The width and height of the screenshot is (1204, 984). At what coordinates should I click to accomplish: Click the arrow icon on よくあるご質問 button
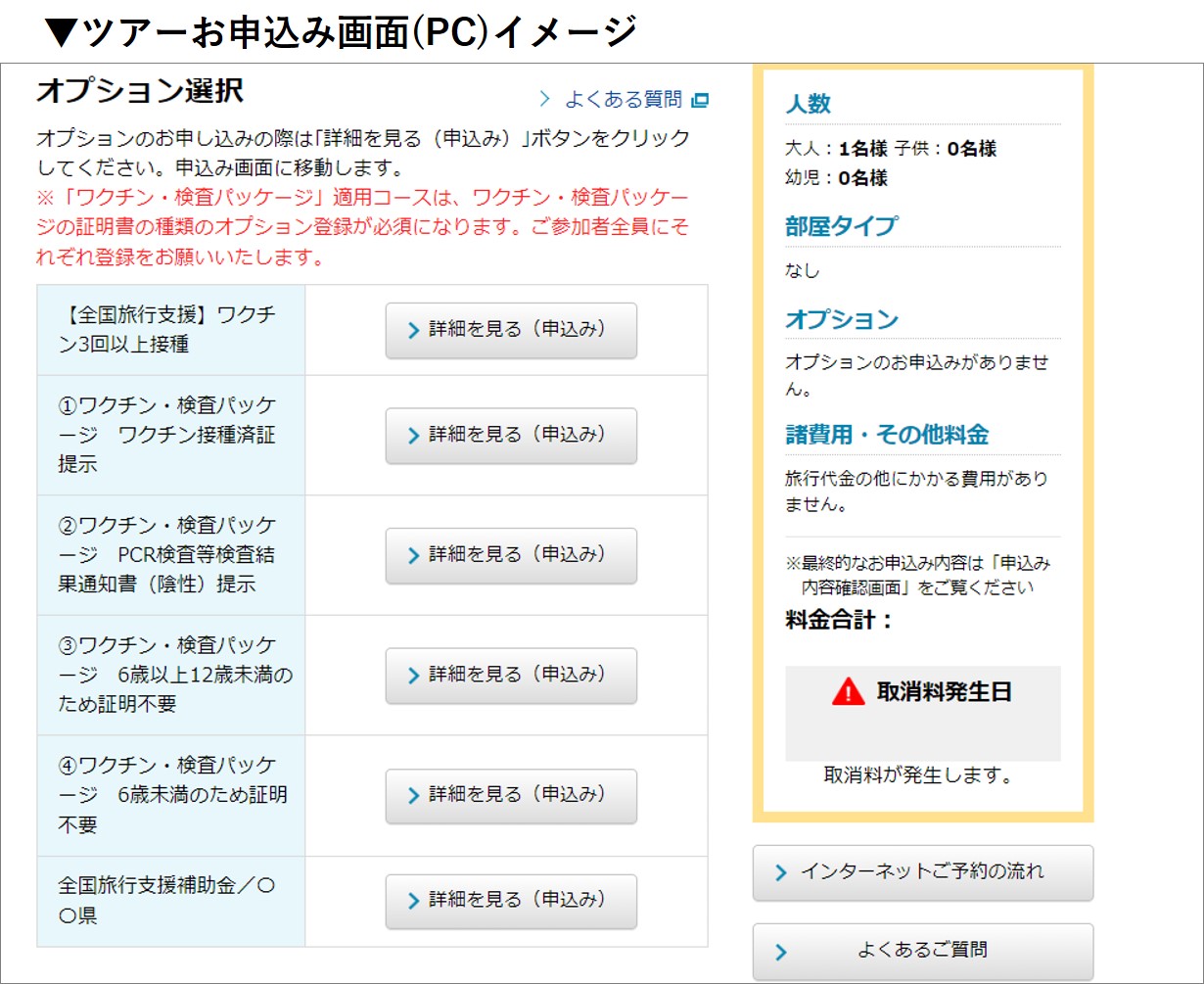780,952
